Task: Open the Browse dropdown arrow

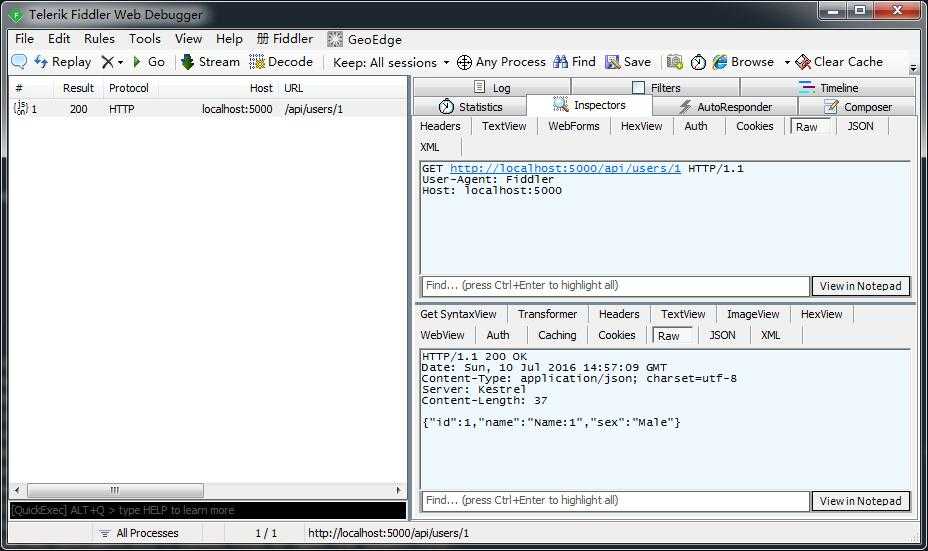Action: 787,62
